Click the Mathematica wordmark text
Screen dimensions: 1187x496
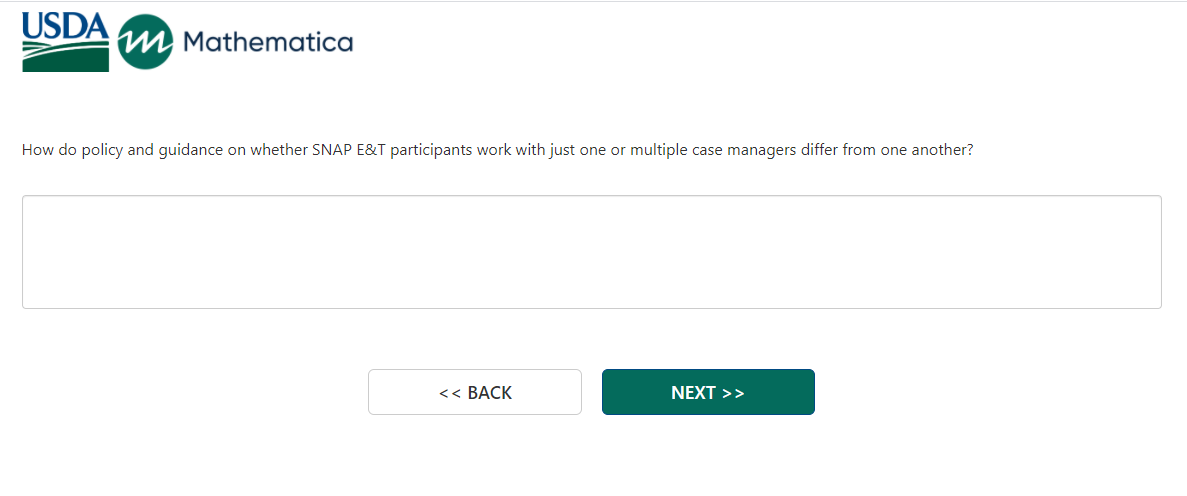(x=268, y=42)
